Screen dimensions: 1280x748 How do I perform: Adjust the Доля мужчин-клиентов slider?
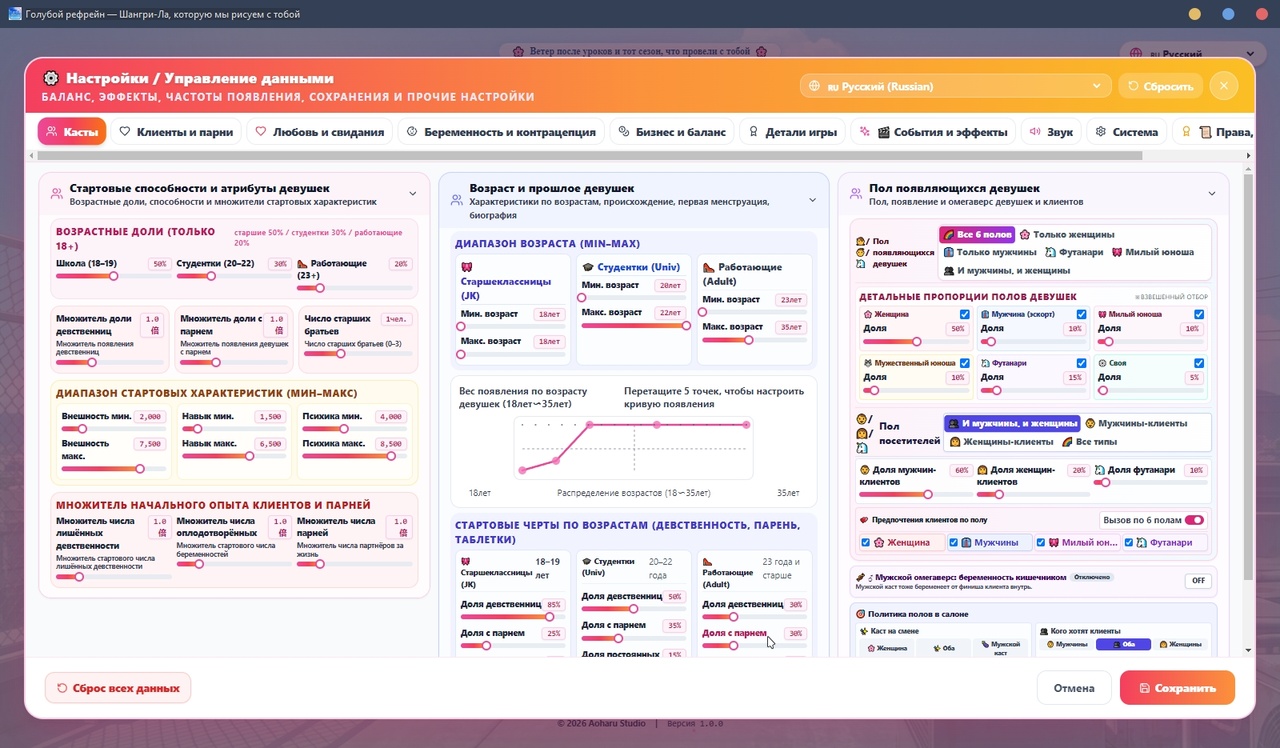[x=915, y=494]
